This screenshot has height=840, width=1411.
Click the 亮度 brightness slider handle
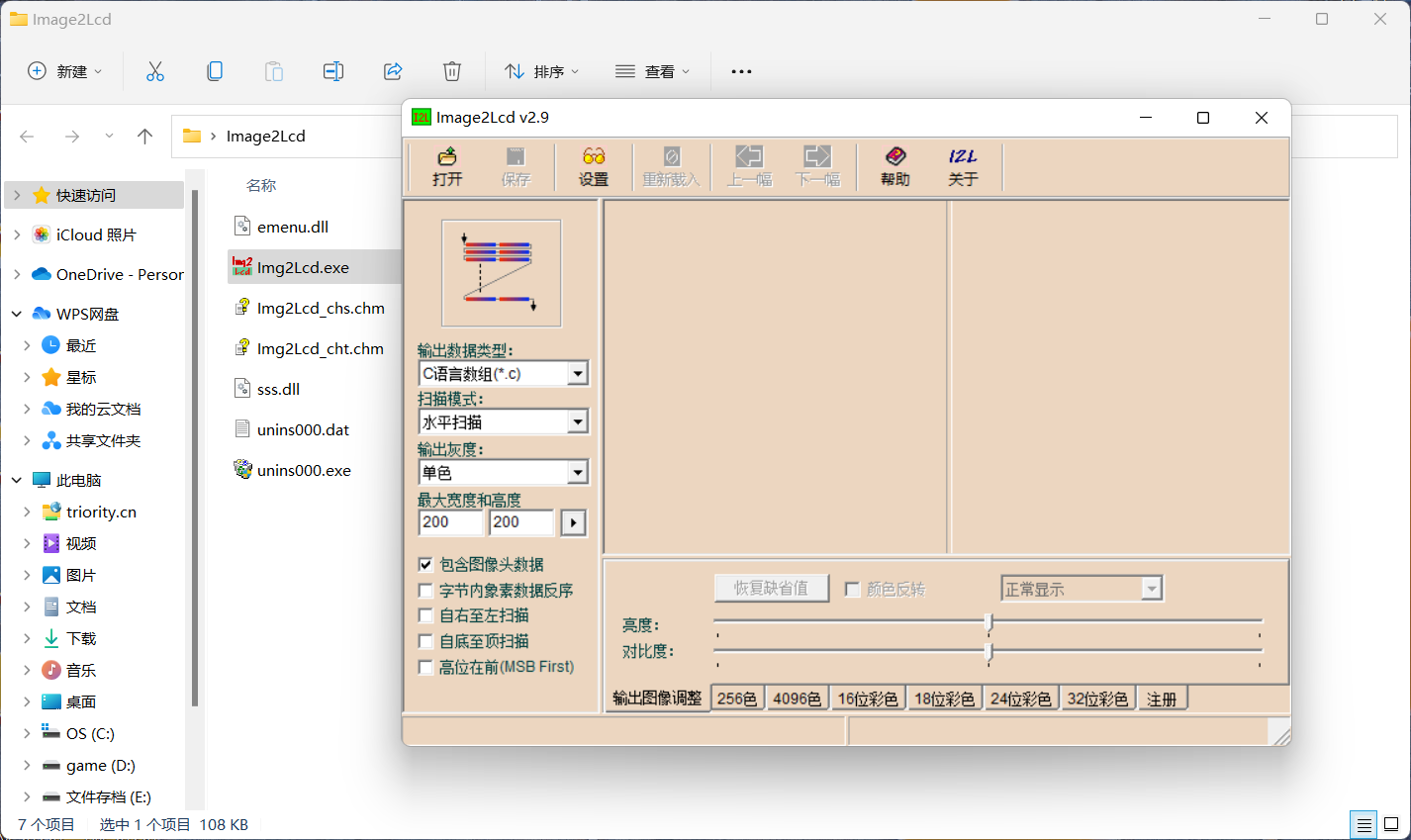(988, 622)
